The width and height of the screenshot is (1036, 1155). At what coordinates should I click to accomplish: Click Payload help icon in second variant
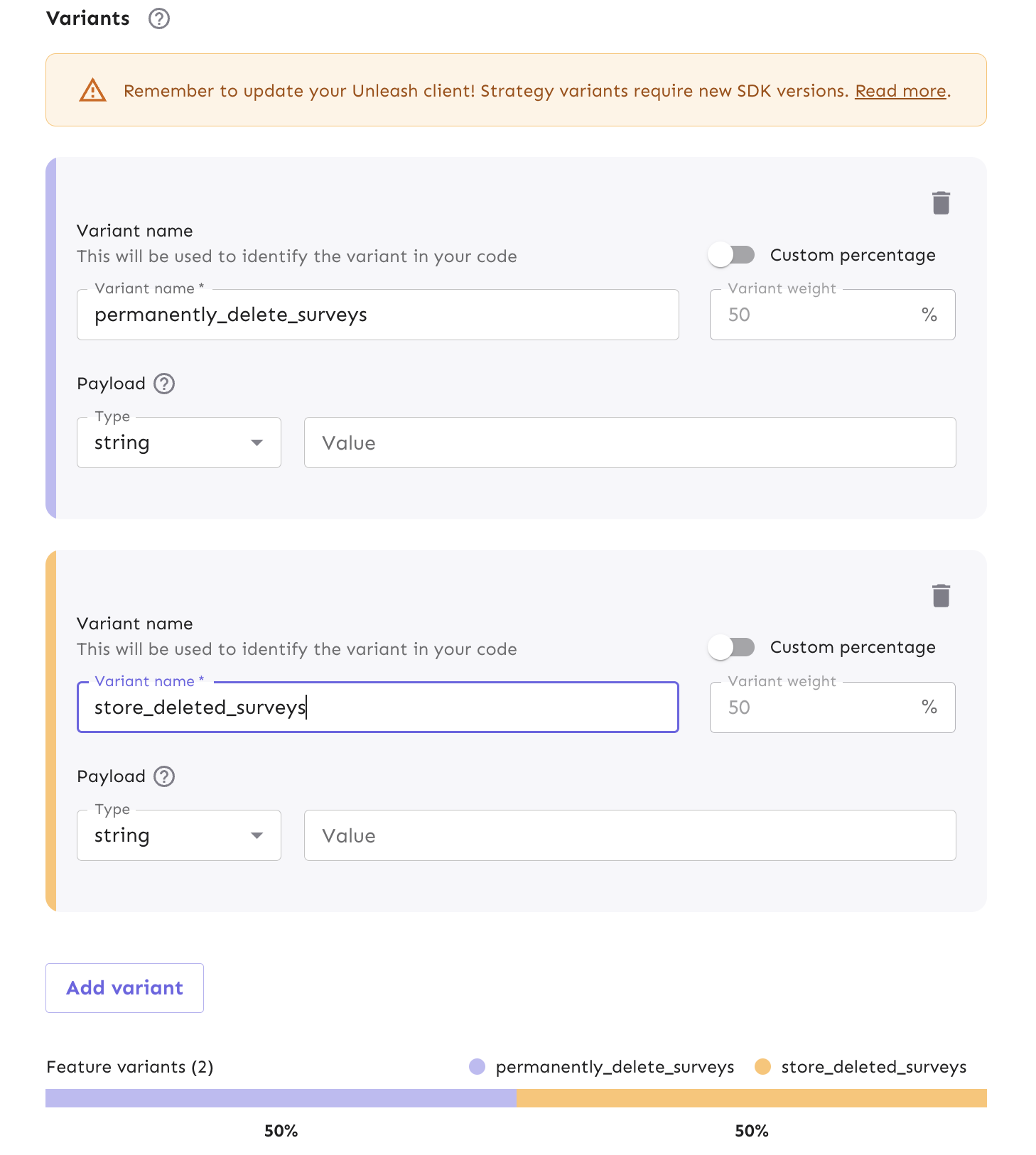pos(164,776)
